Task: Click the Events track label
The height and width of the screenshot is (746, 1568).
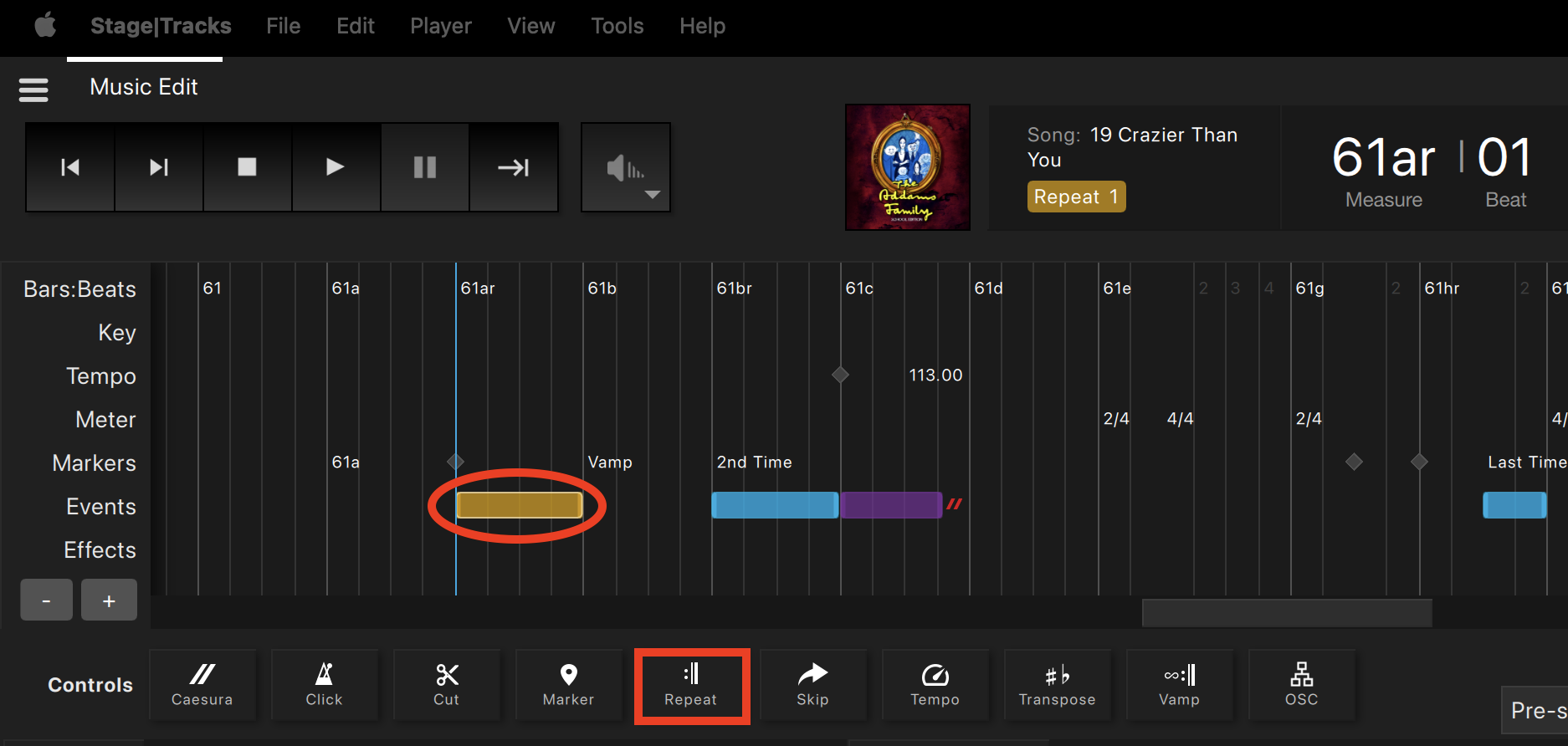Action: [x=100, y=507]
